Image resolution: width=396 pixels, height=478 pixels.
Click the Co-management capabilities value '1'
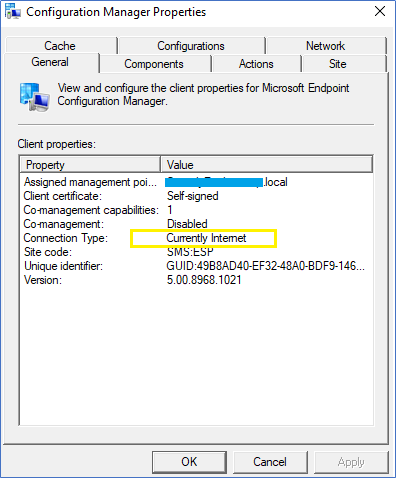[170, 210]
